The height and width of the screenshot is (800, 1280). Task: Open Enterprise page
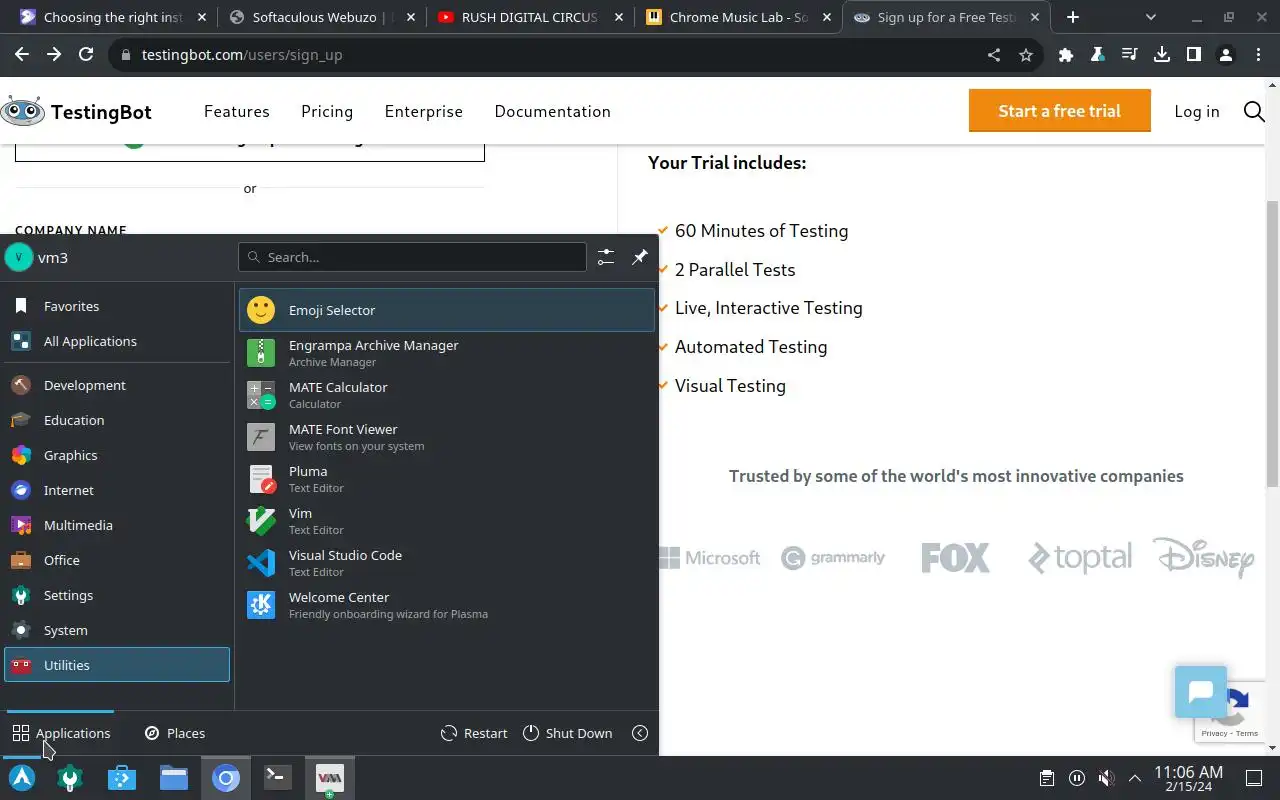424,111
